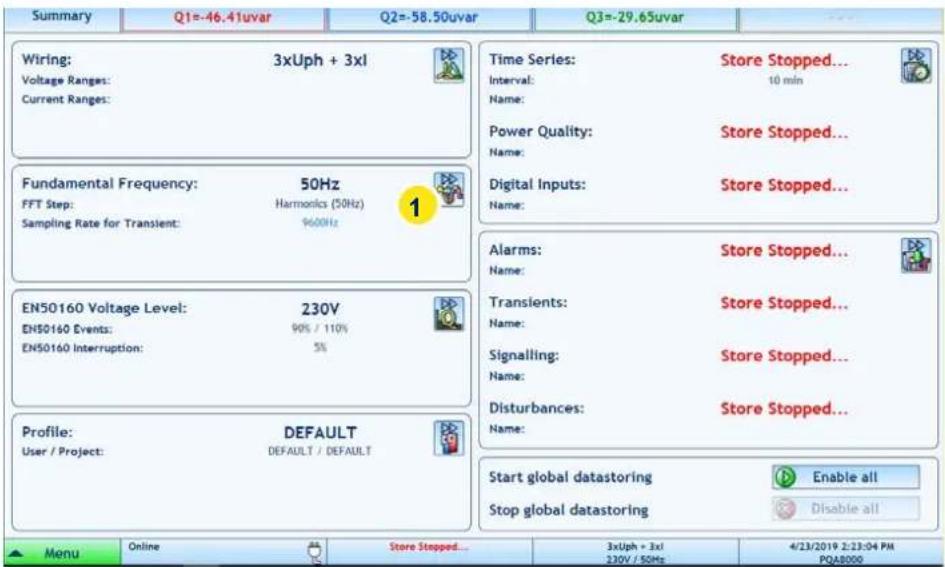Click the 50Hz fundamental frequency value

[320, 184]
